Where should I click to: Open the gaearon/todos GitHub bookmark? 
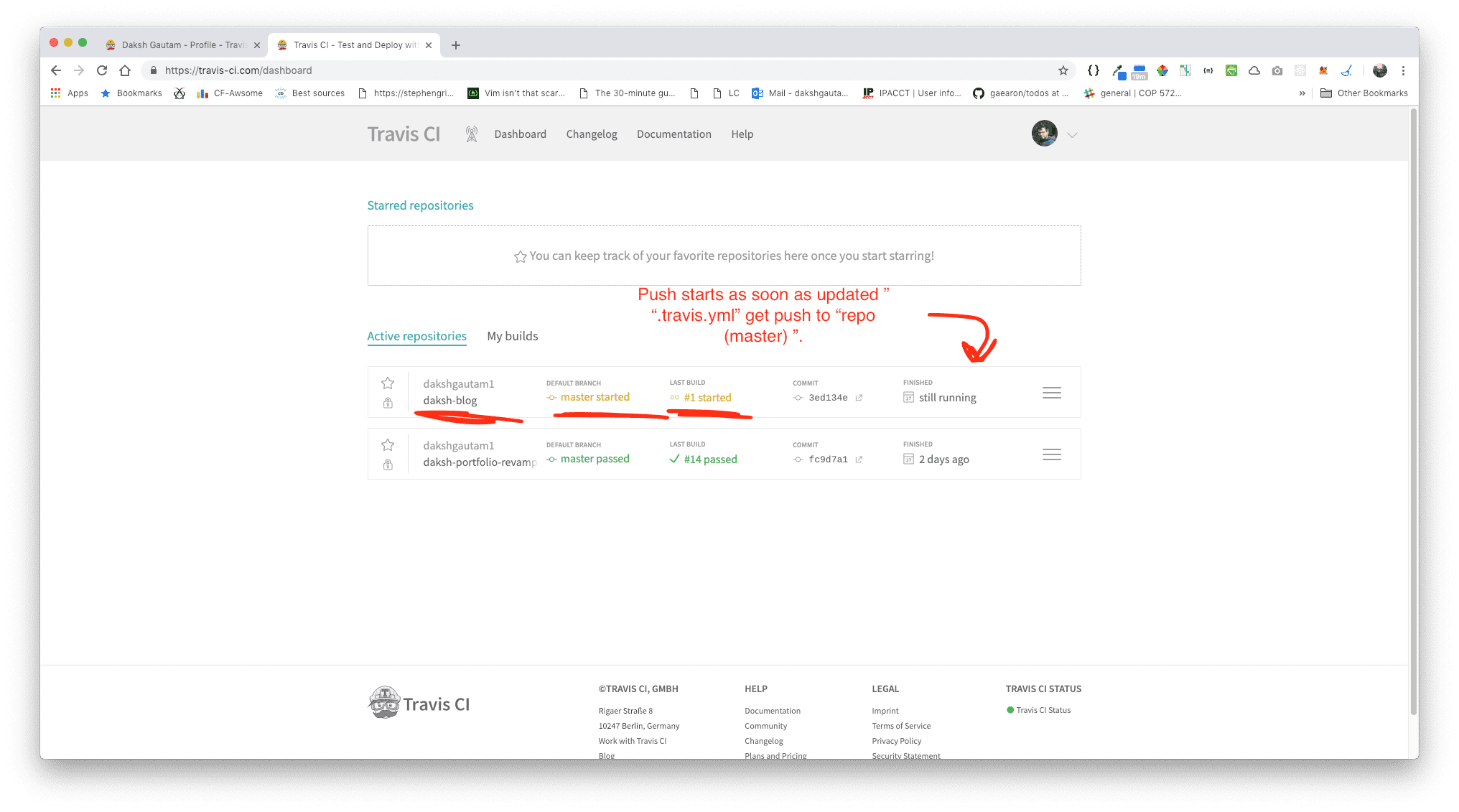coord(1020,93)
